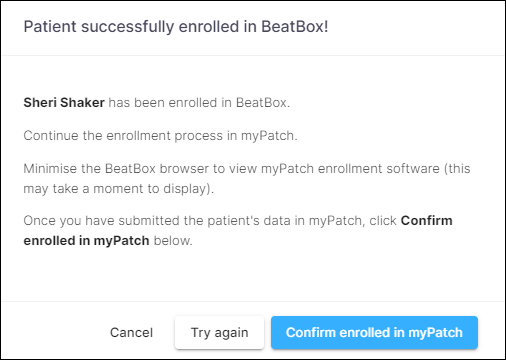The height and width of the screenshot is (360, 506).
Task: Click "myPatch" in the Continue enrollment line
Action: point(269,136)
